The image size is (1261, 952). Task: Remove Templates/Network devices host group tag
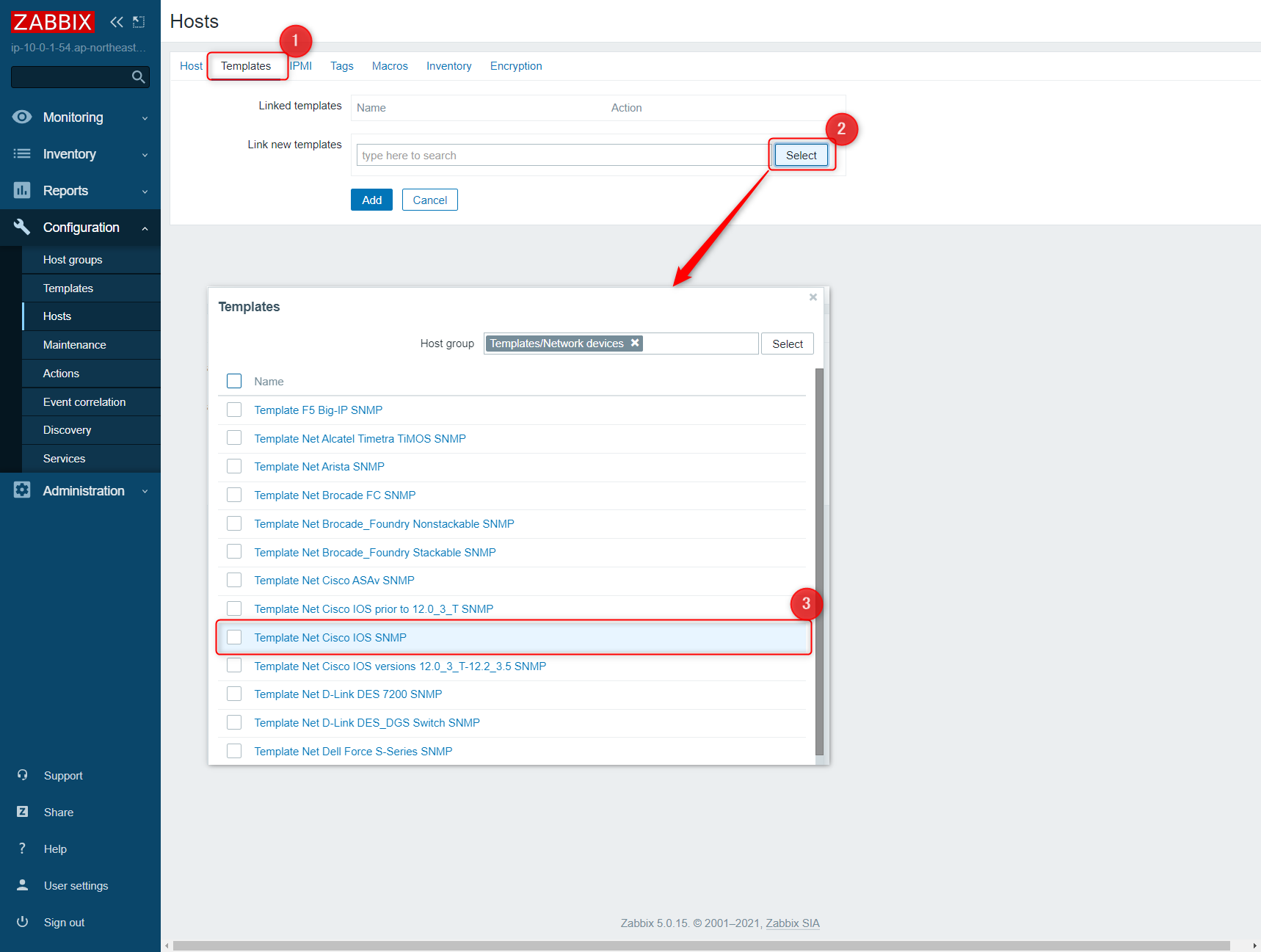[x=635, y=343]
